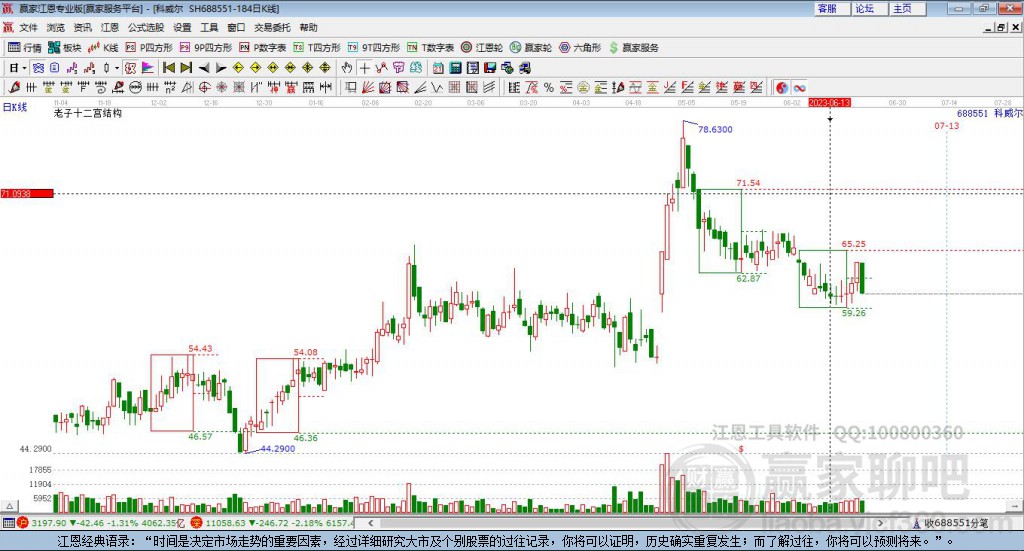Click the 688551 stock code label
The height and width of the screenshot is (551, 1024).
point(972,114)
